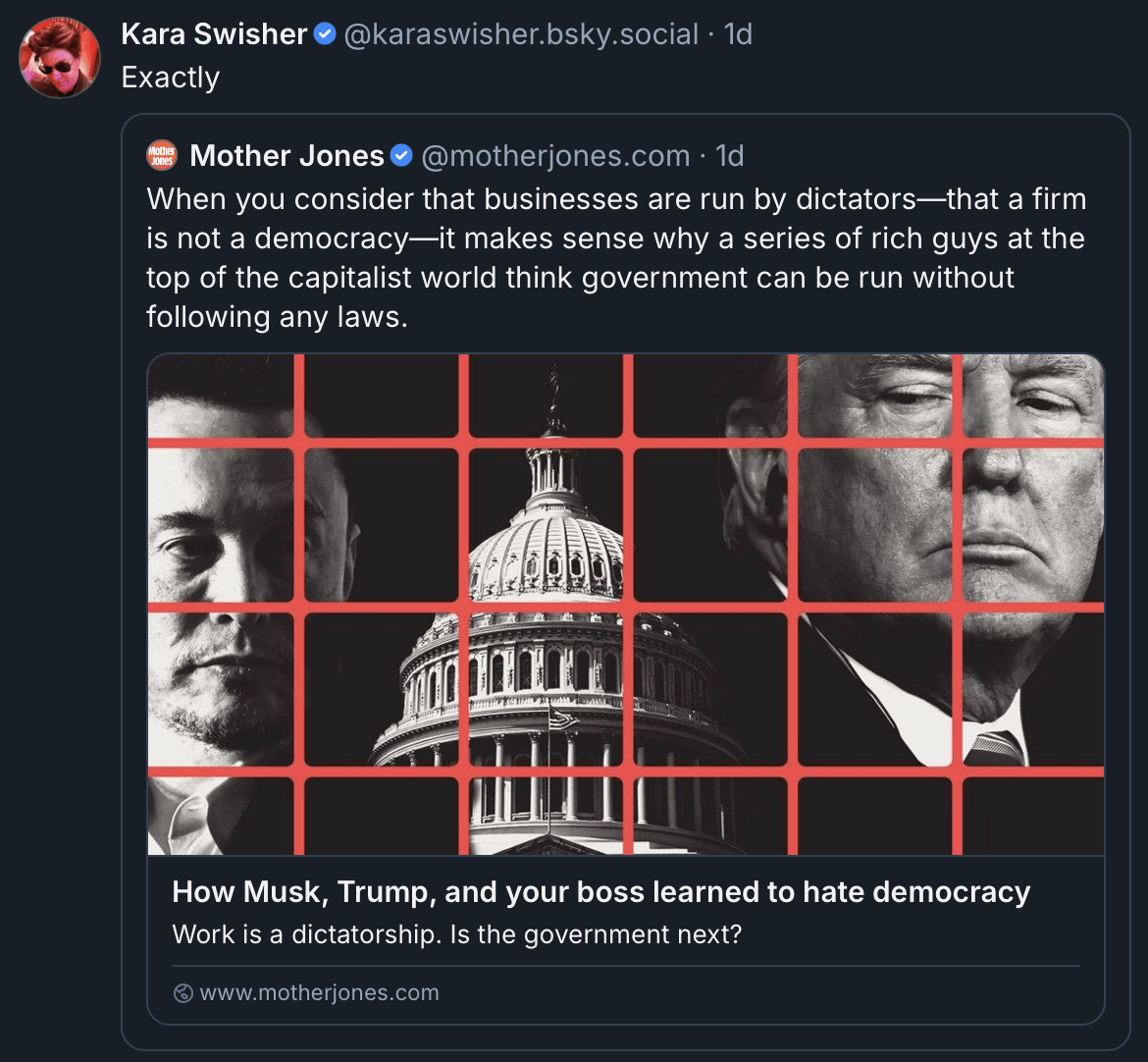This screenshot has height=1062, width=1148.
Task: Click the globe icon beside the domain
Action: pyautogui.click(x=183, y=993)
